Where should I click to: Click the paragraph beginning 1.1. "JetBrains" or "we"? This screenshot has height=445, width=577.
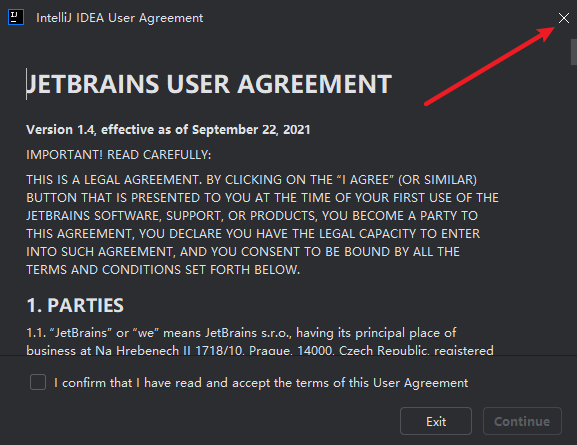[260, 342]
